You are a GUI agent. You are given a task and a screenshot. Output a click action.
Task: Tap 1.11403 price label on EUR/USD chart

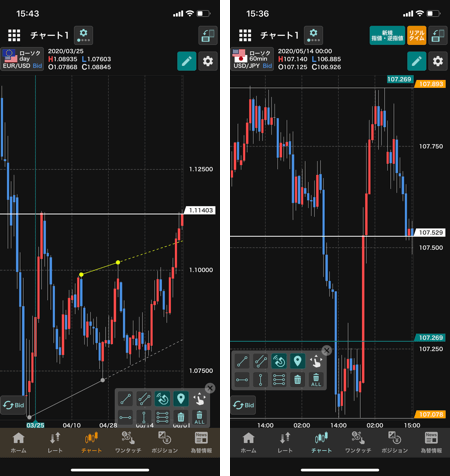[200, 210]
